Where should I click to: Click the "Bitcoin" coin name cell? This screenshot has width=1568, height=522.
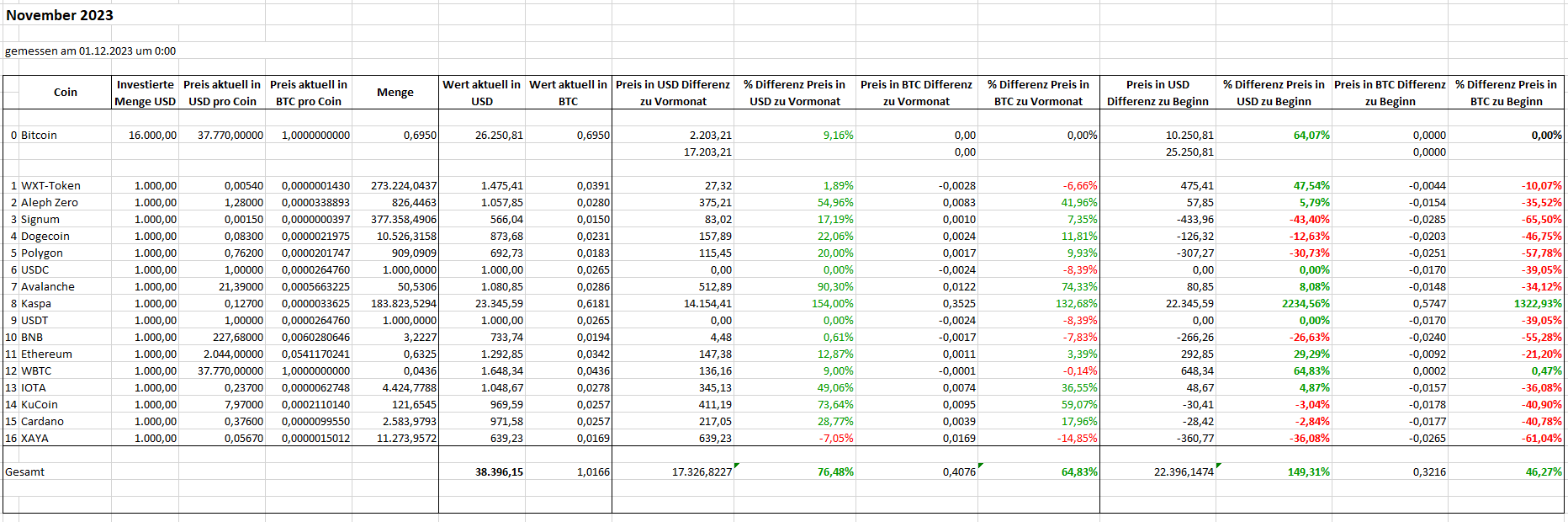(x=39, y=135)
